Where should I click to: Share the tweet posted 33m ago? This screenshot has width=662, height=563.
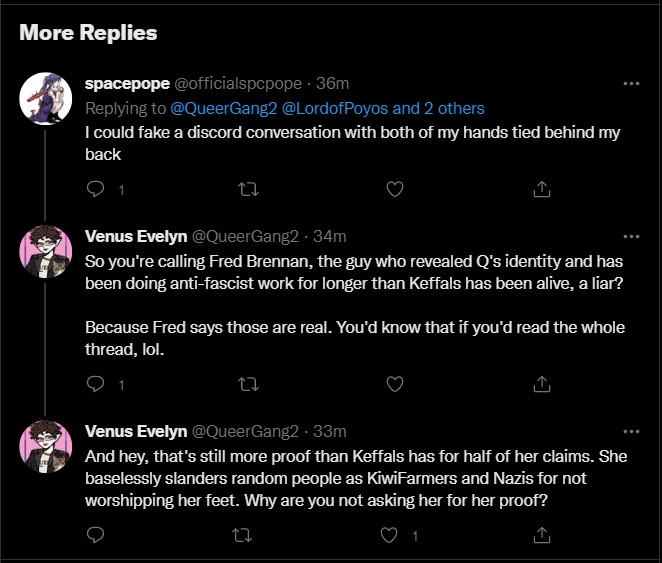click(x=541, y=535)
